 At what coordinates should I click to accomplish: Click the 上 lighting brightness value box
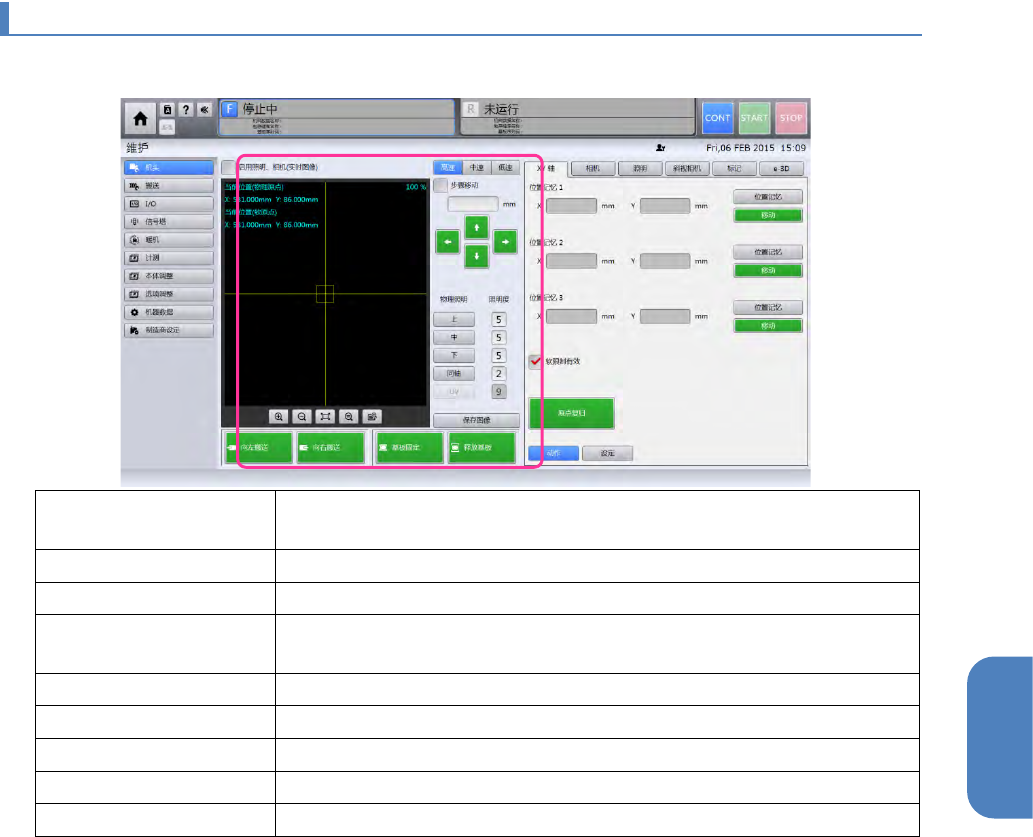(x=498, y=320)
